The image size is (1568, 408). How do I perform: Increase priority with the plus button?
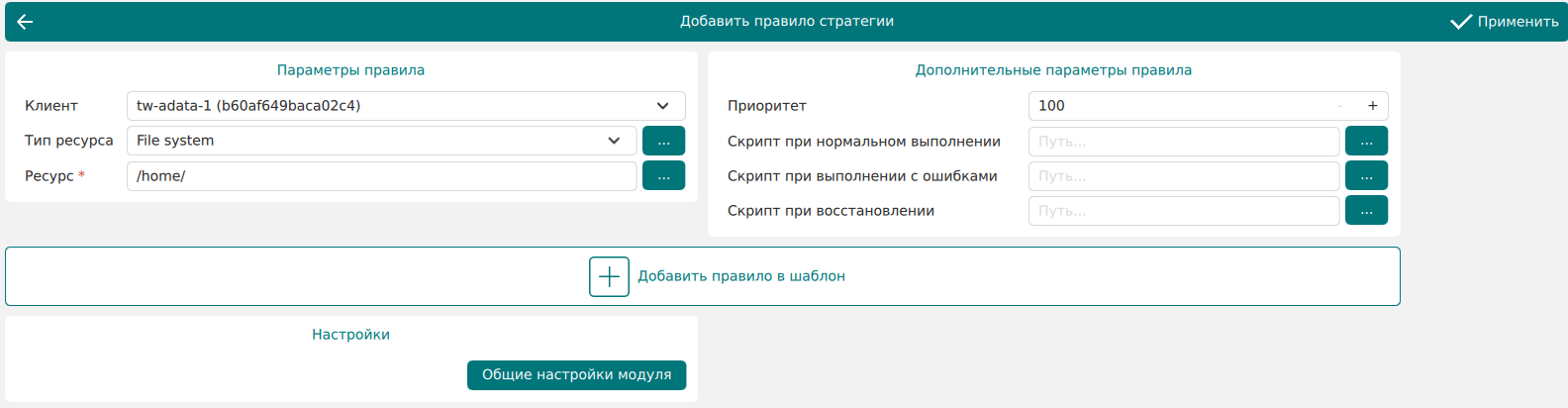coord(1372,106)
